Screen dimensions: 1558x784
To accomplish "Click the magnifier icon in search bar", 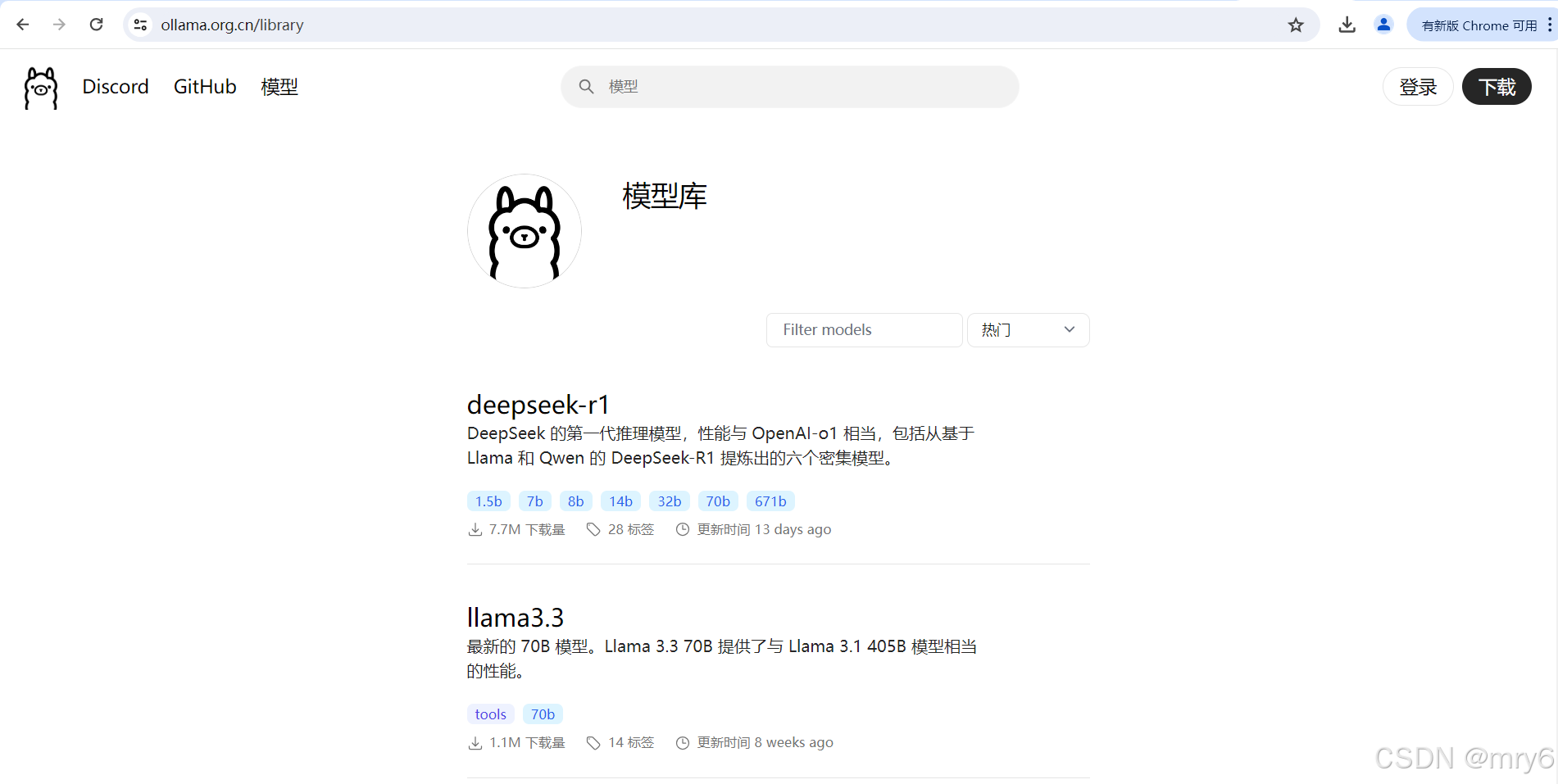I will [586, 87].
